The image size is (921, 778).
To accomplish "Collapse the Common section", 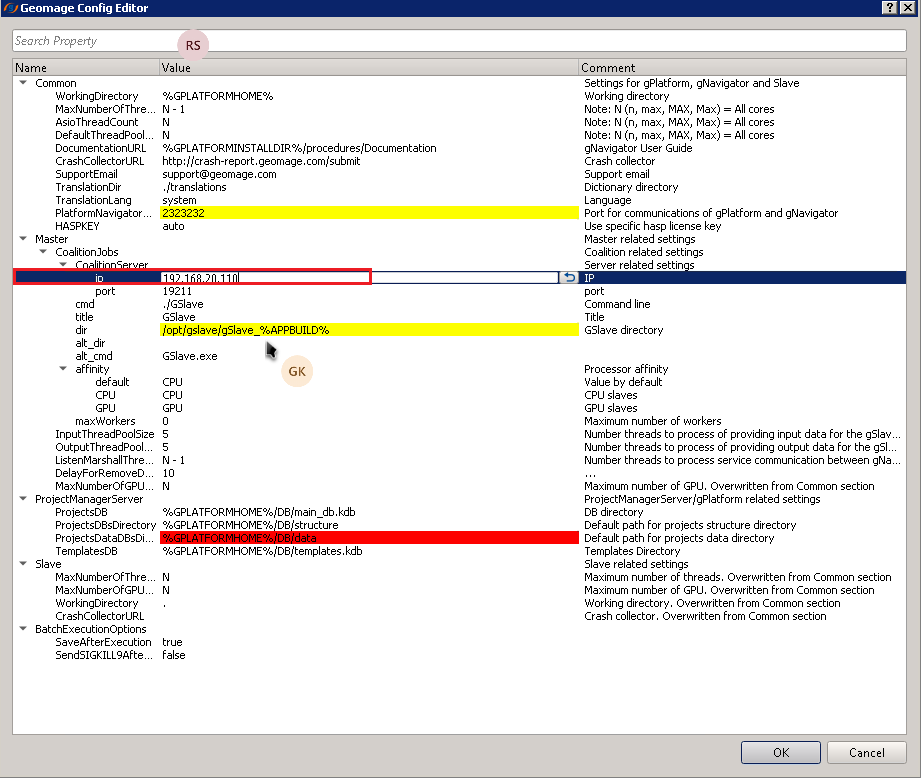I will [x=23, y=83].
